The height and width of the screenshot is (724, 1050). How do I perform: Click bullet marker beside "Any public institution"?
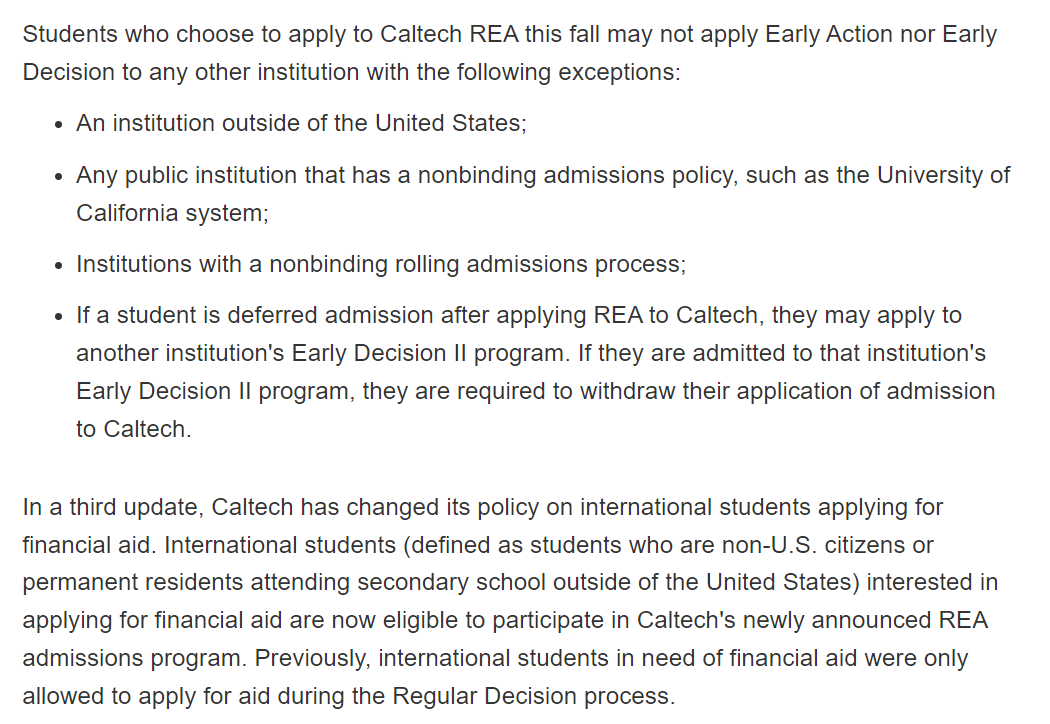point(58,177)
